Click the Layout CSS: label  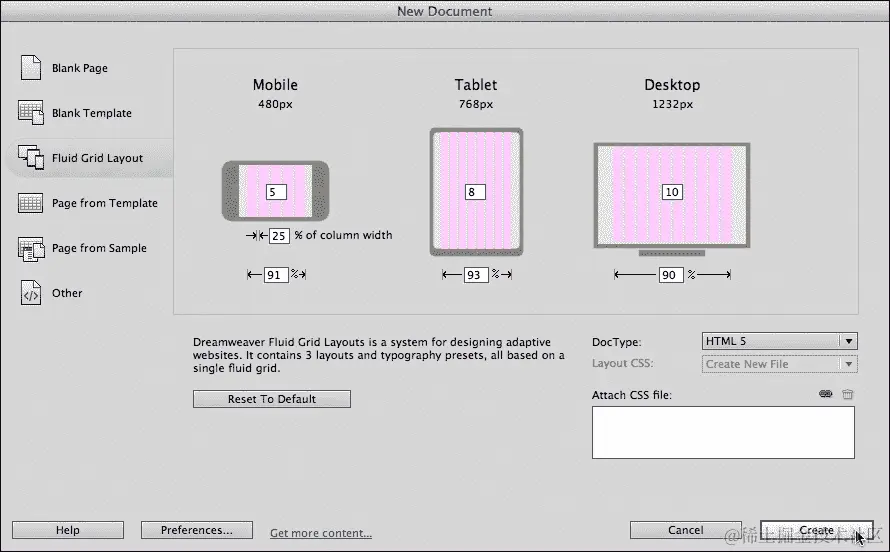pos(623,363)
